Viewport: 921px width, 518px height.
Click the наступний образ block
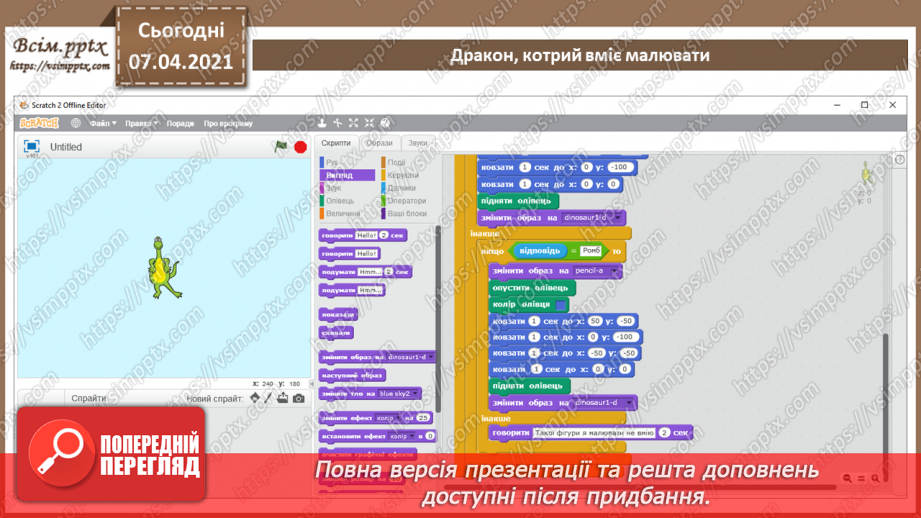click(x=352, y=375)
